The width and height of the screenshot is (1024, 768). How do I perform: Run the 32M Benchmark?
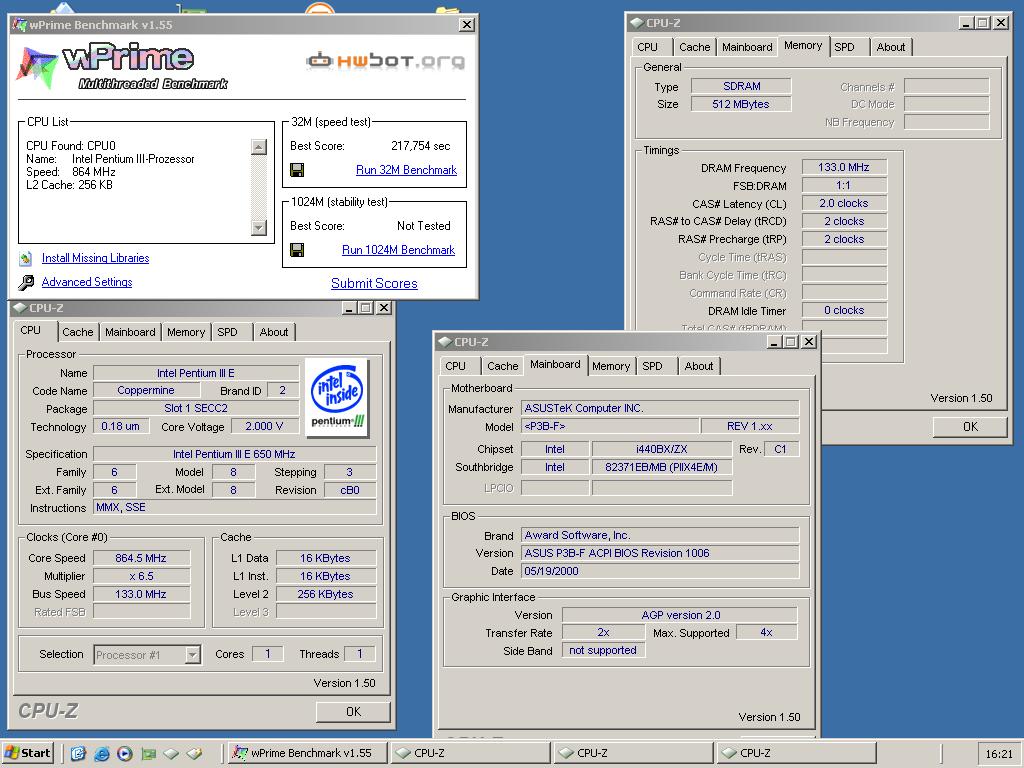coord(406,170)
